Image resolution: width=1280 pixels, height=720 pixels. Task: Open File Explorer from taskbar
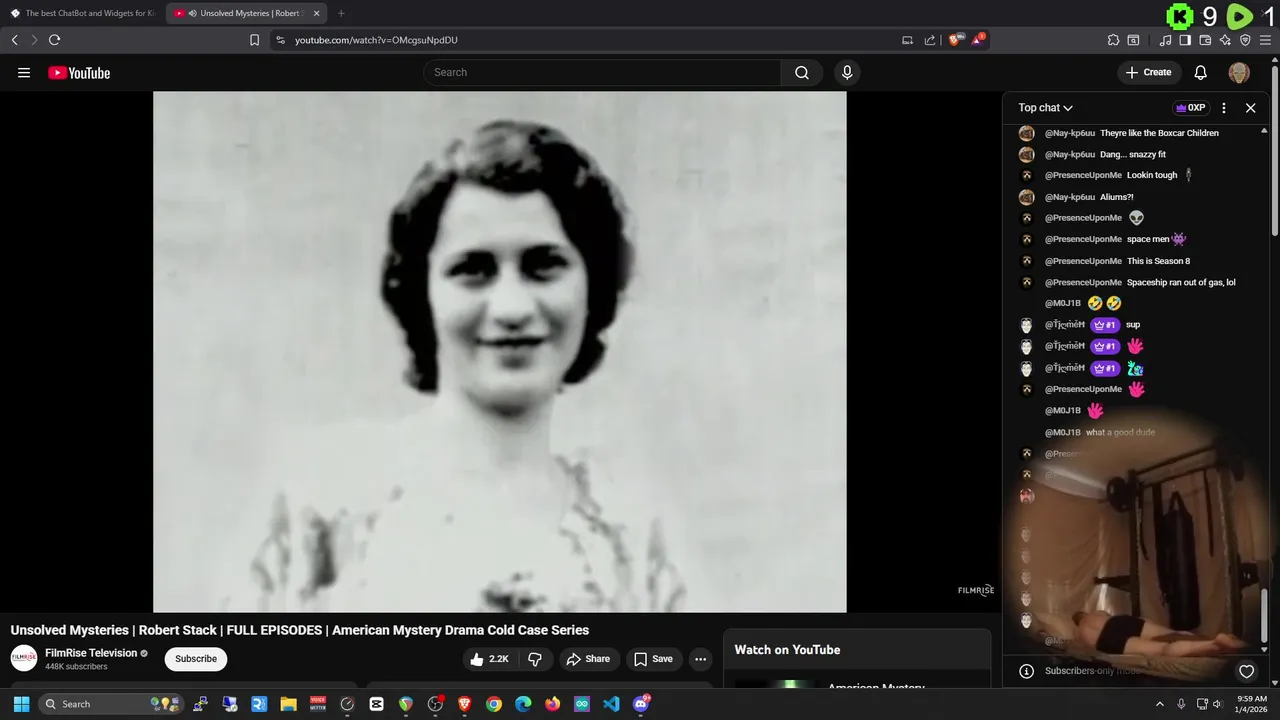tap(288, 704)
